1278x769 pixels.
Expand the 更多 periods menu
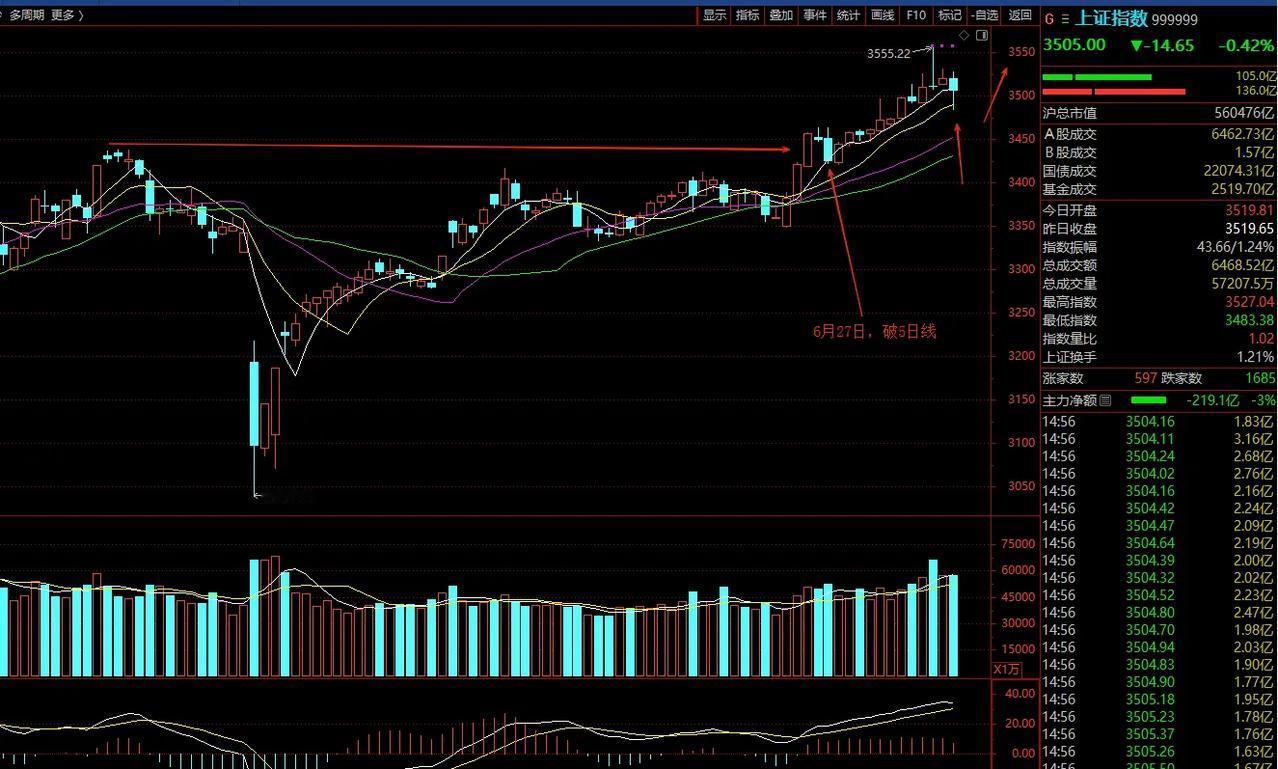(x=66, y=15)
